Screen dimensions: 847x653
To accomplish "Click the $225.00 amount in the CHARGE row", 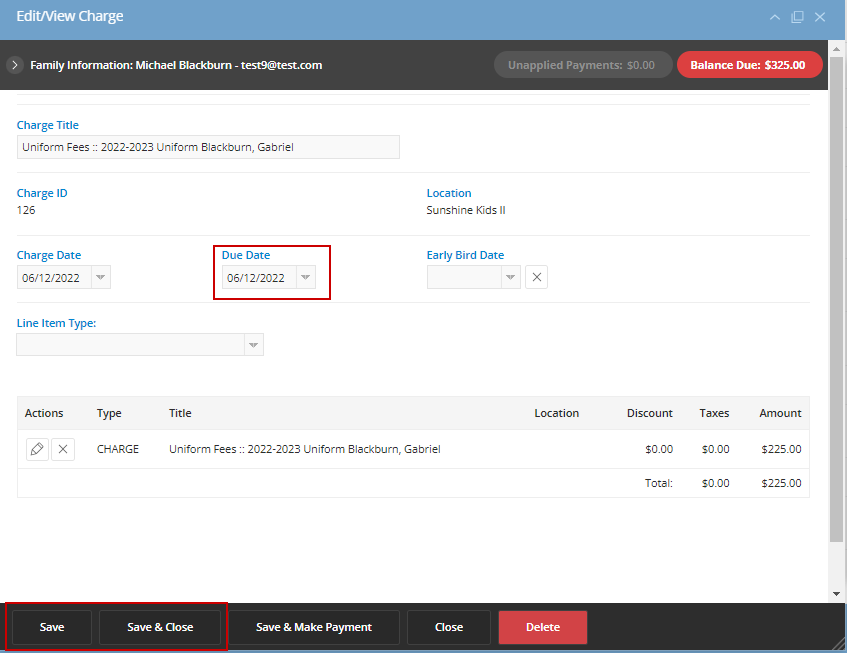I will (x=781, y=449).
